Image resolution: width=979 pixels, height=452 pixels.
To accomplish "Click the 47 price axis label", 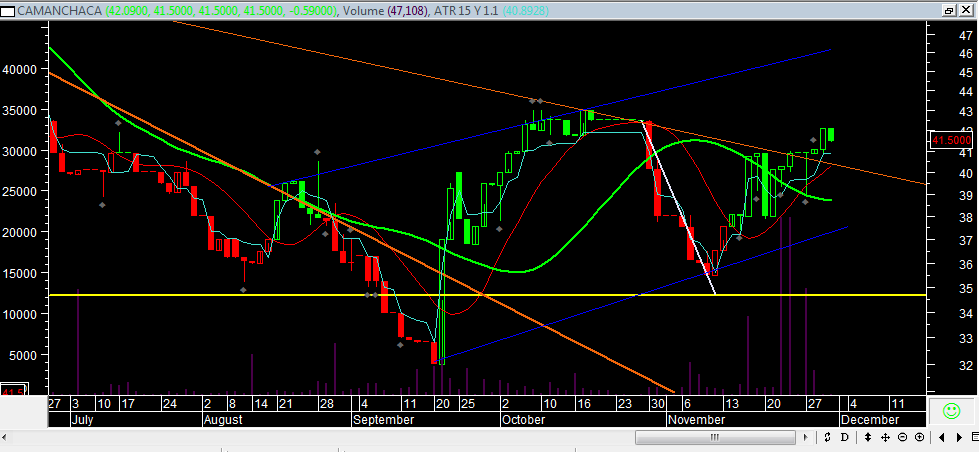I will (965, 35).
